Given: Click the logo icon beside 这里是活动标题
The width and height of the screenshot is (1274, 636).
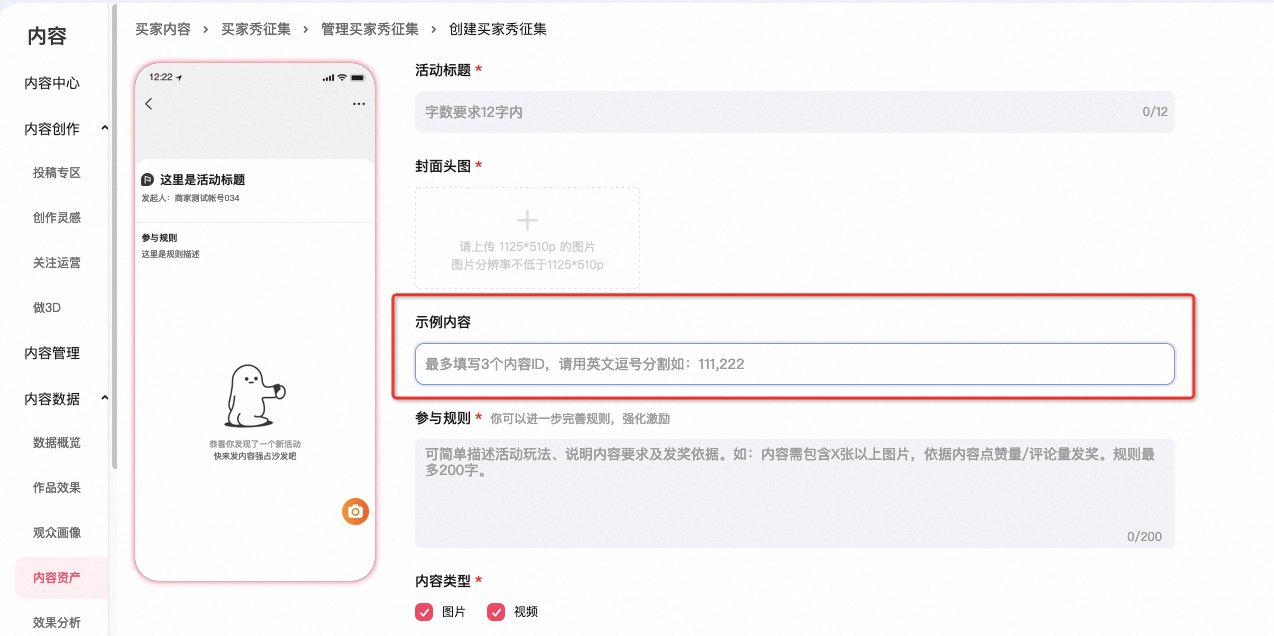Looking at the screenshot, I should click(x=147, y=180).
